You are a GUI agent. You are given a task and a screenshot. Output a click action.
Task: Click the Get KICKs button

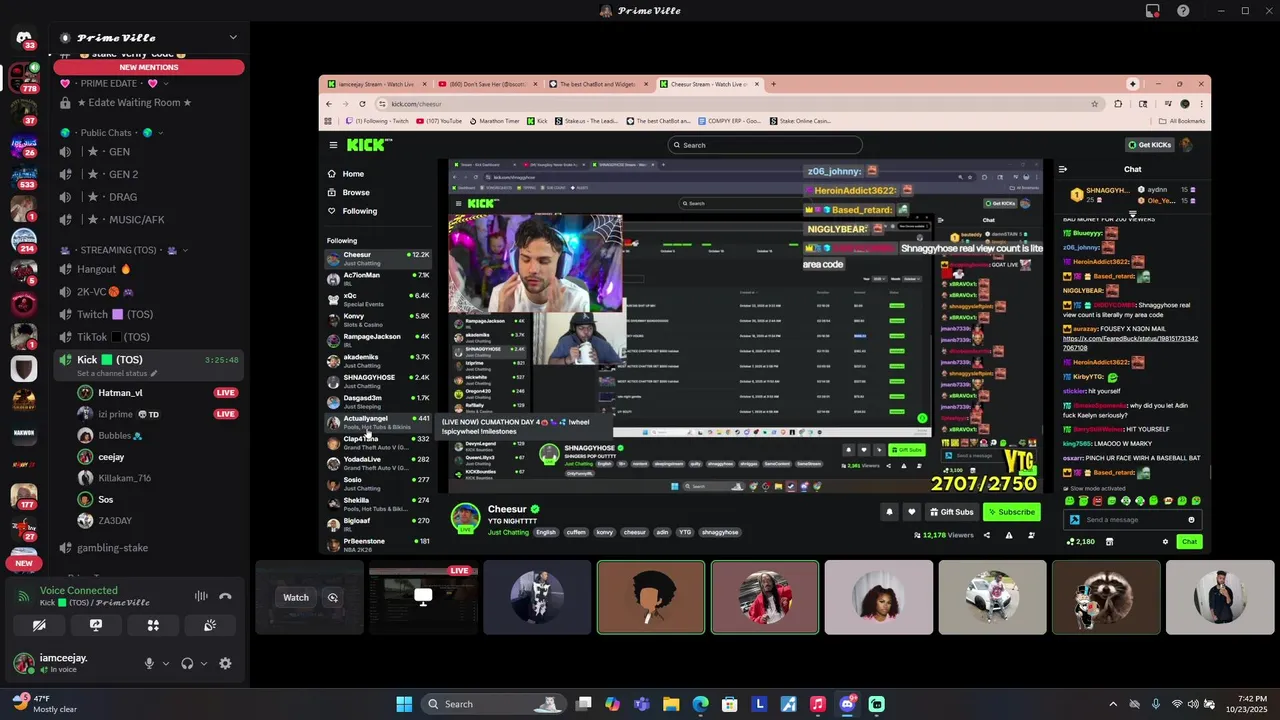click(x=1149, y=145)
